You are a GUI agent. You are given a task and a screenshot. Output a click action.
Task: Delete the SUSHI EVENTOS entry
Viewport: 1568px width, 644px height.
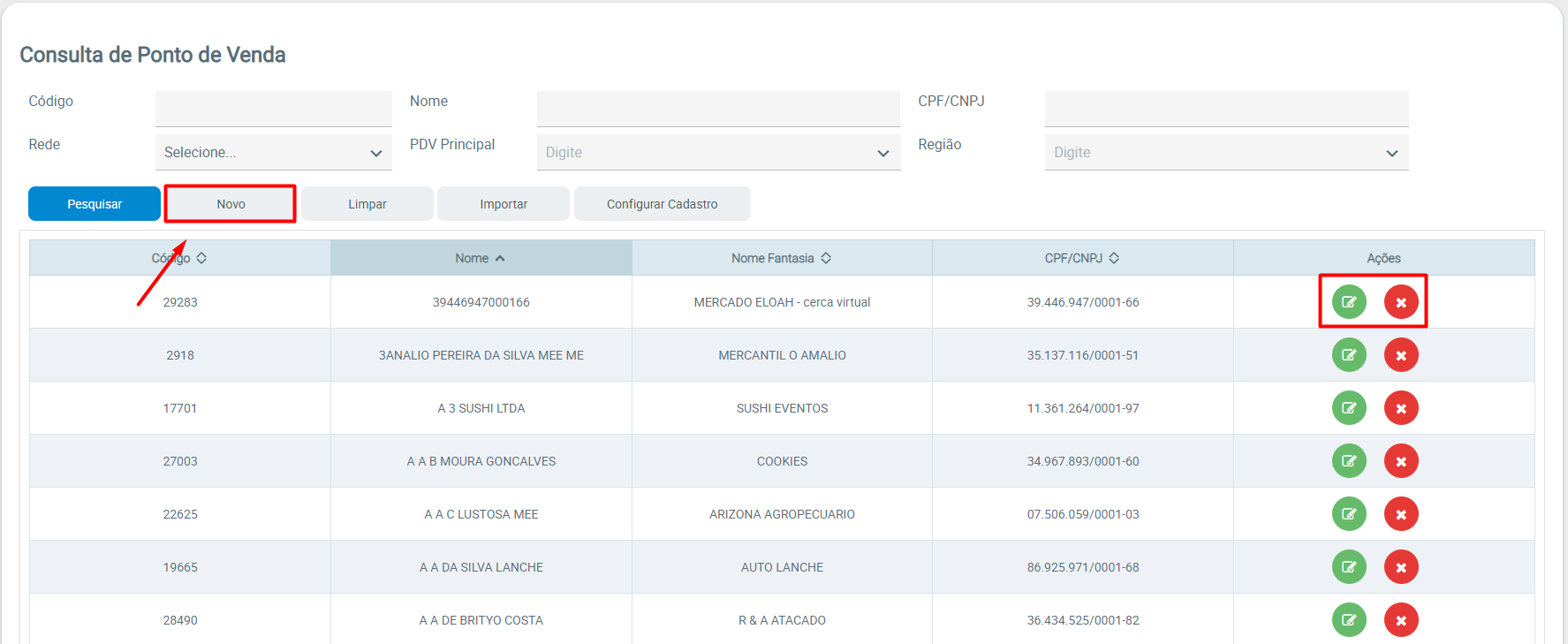(x=1400, y=408)
